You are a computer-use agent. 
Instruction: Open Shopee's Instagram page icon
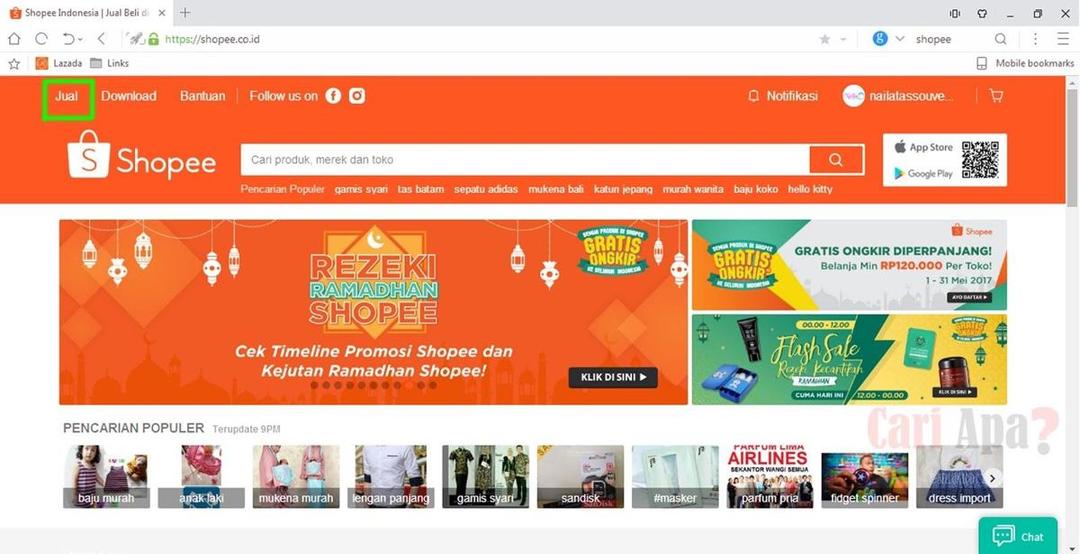pyautogui.click(x=357, y=96)
